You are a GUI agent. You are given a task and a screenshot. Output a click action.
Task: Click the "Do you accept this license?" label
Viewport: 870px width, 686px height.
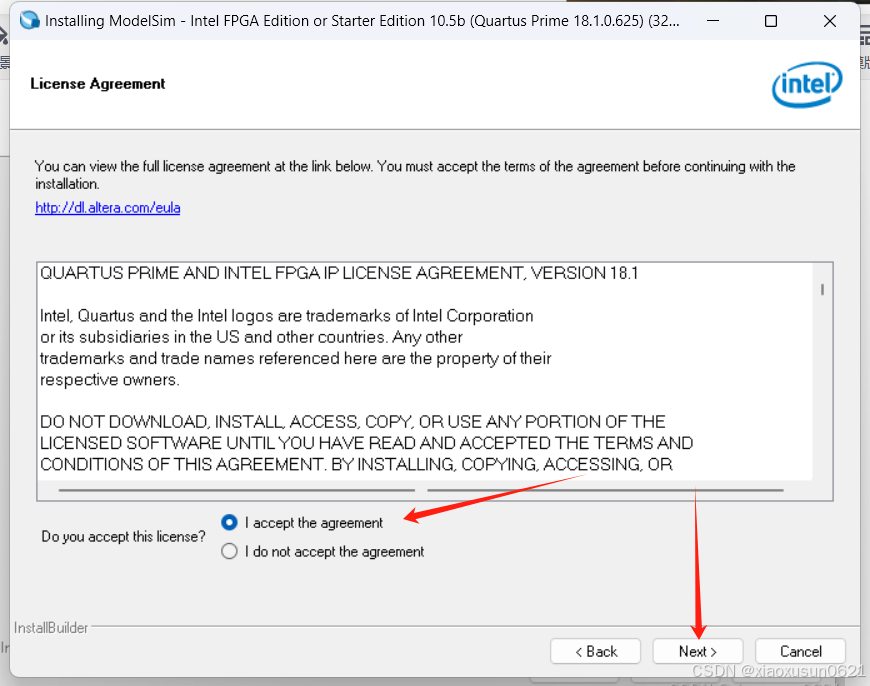(x=123, y=537)
